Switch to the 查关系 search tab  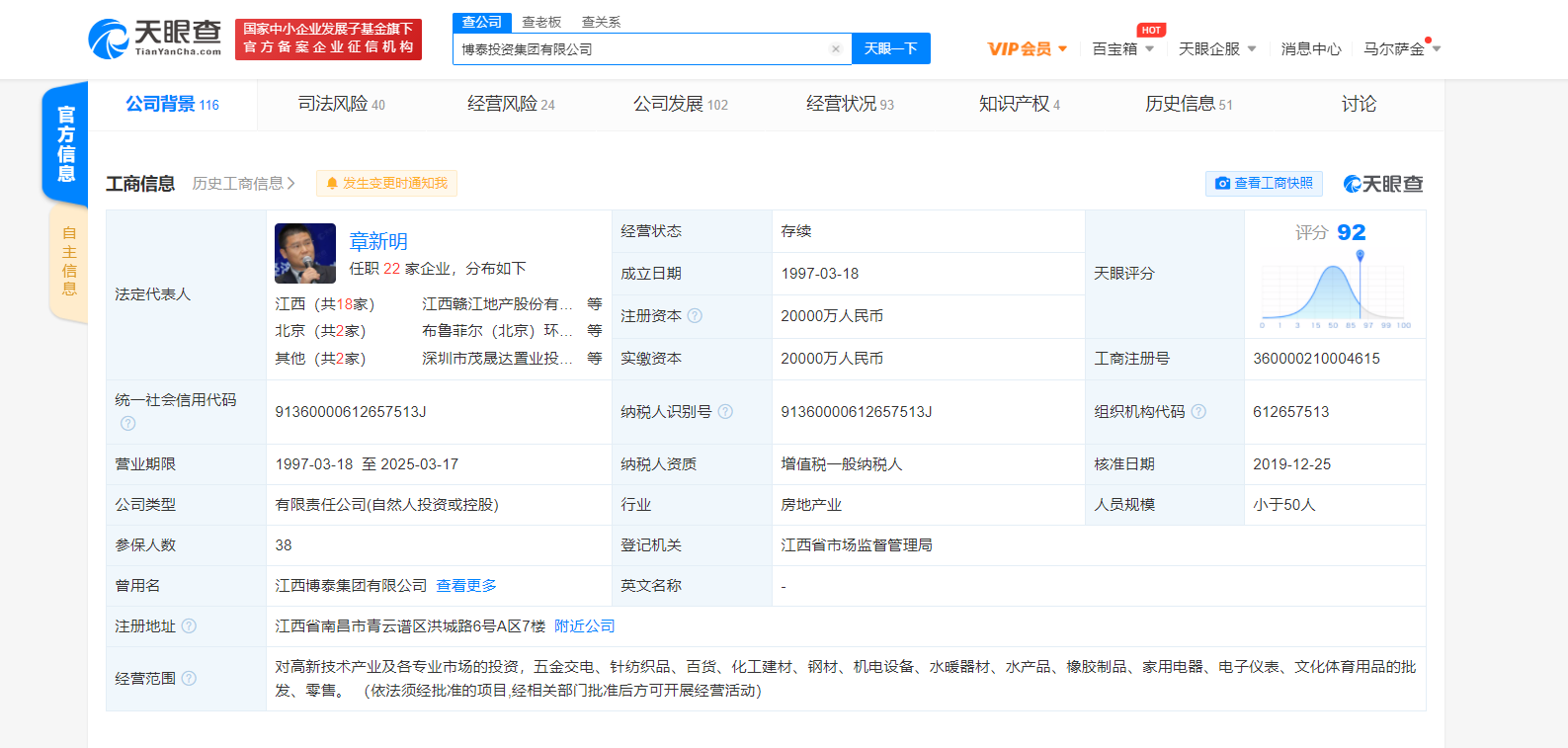tap(601, 22)
